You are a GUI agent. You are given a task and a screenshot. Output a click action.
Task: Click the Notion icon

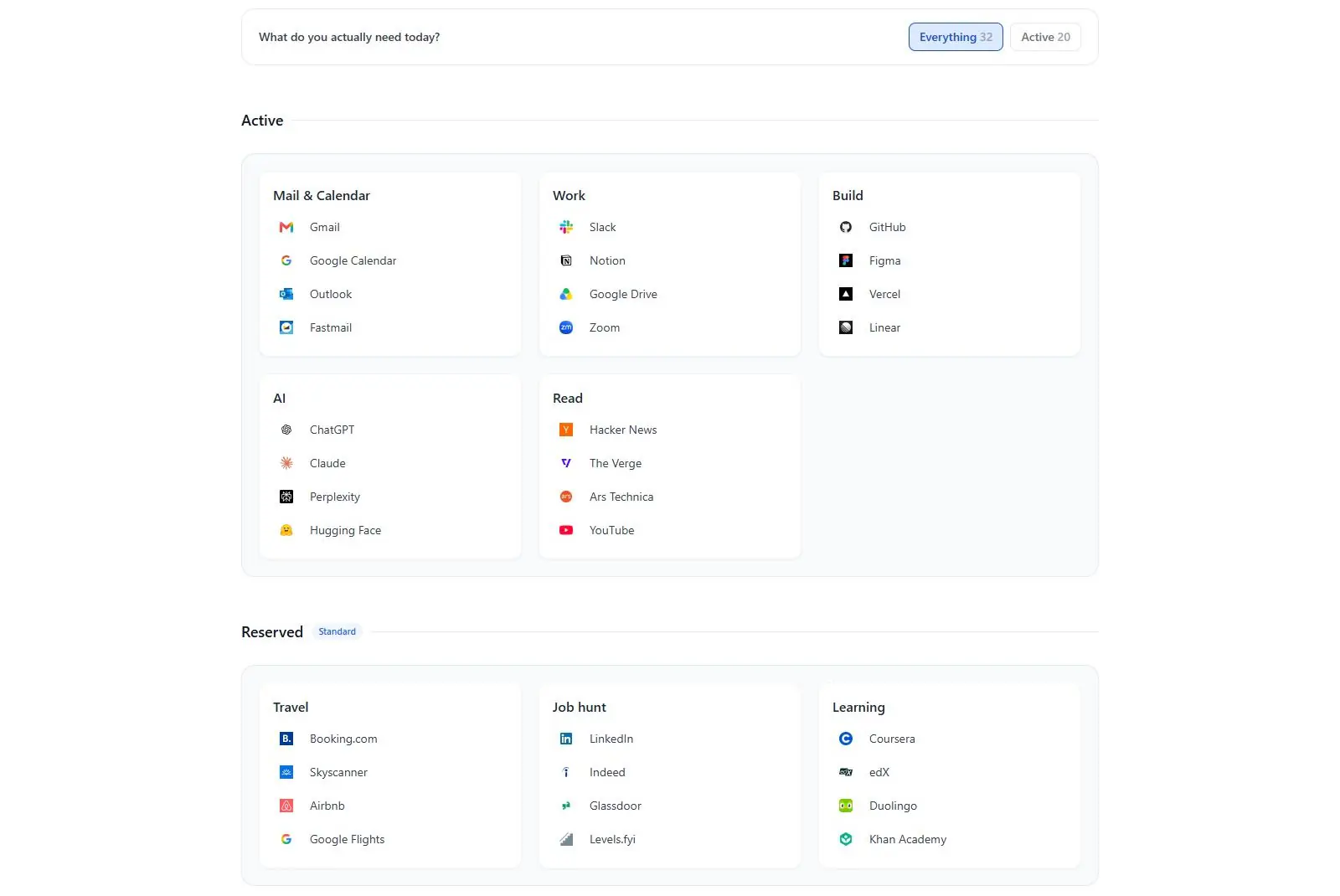[x=566, y=260]
